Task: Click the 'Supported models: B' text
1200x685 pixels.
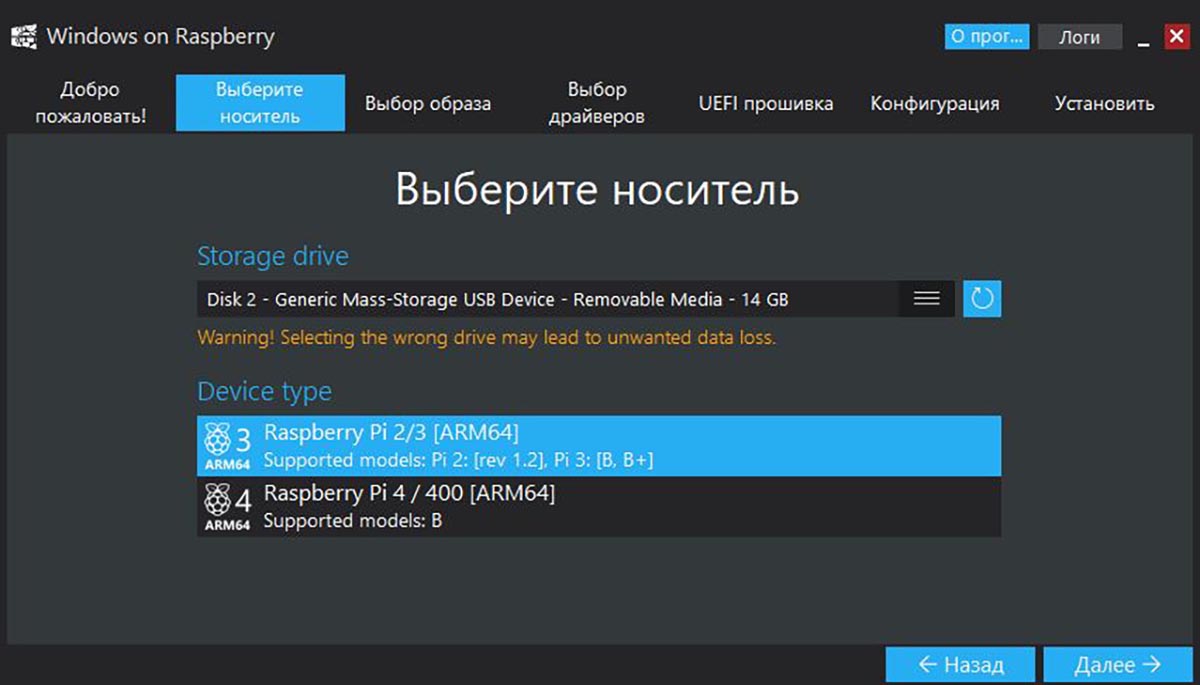Action: 353,521
